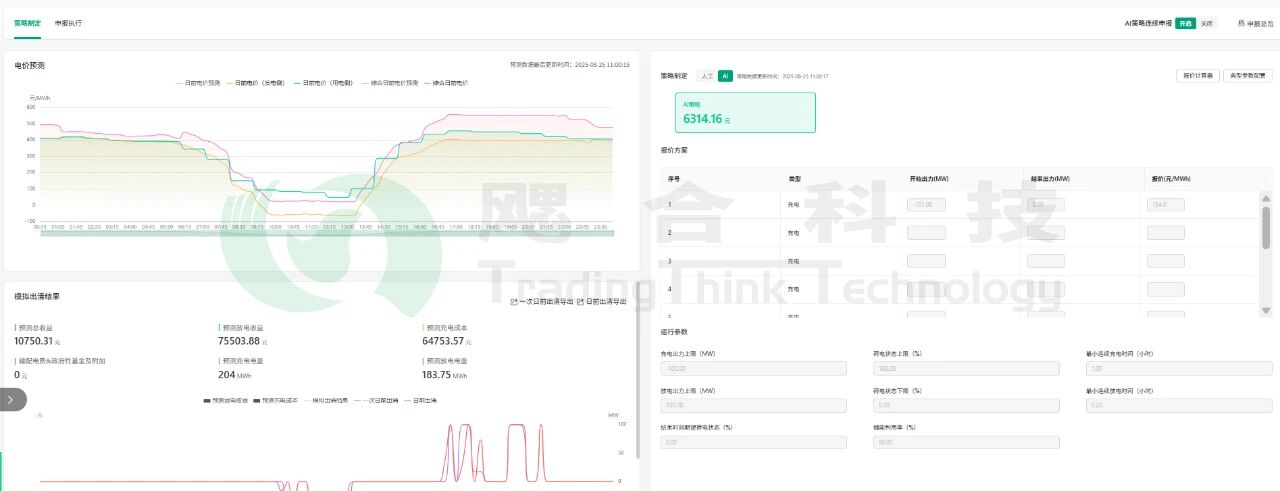The height and width of the screenshot is (491, 1280).
Task: Toggle 预测放电收益 legend in clearing chart
Action: tap(226, 400)
